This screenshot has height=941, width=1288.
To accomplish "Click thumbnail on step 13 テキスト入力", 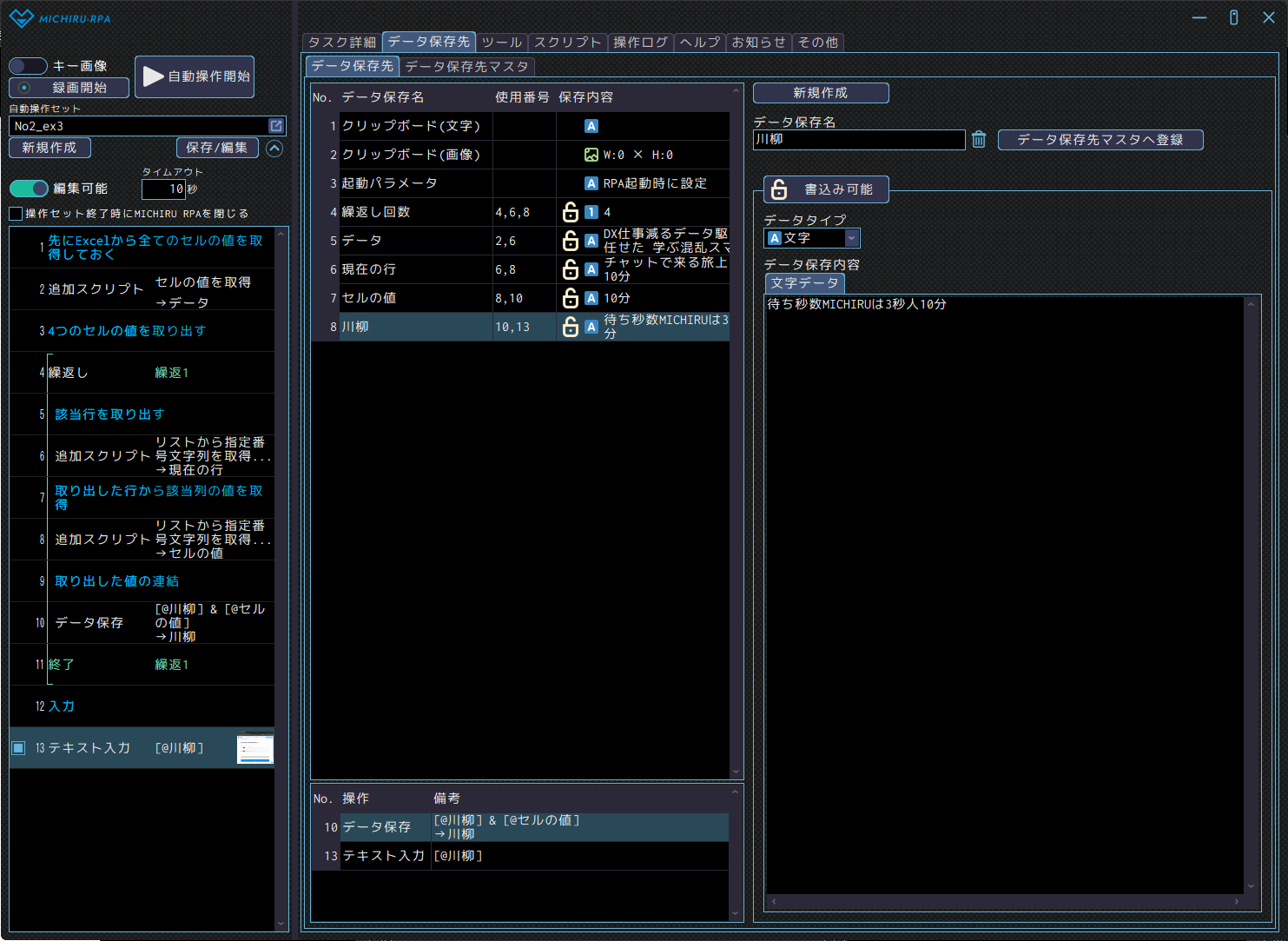I will [x=255, y=748].
